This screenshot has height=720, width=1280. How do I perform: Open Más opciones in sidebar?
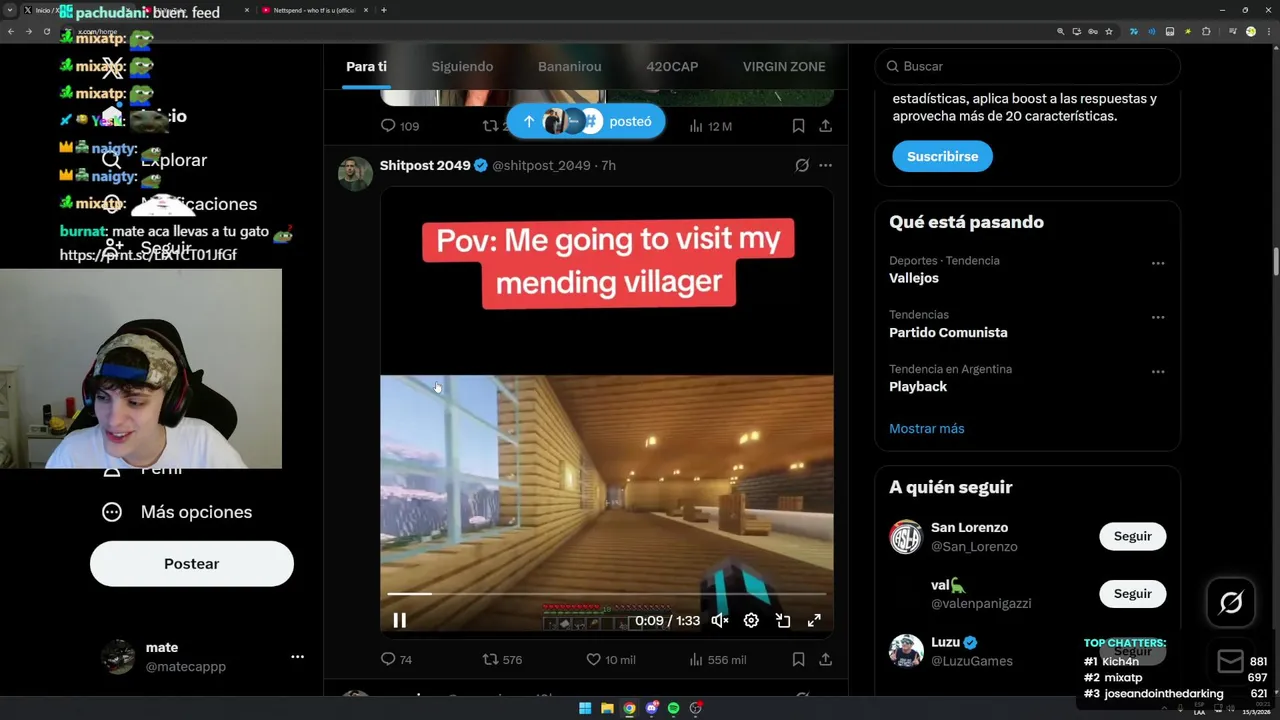pos(177,512)
